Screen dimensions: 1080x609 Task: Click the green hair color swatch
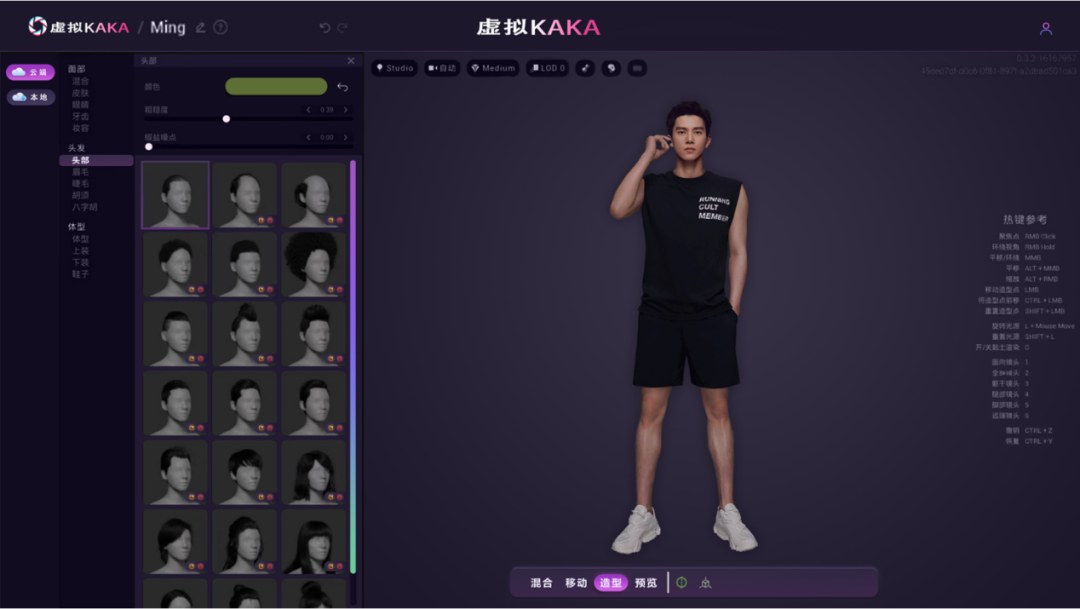[276, 86]
